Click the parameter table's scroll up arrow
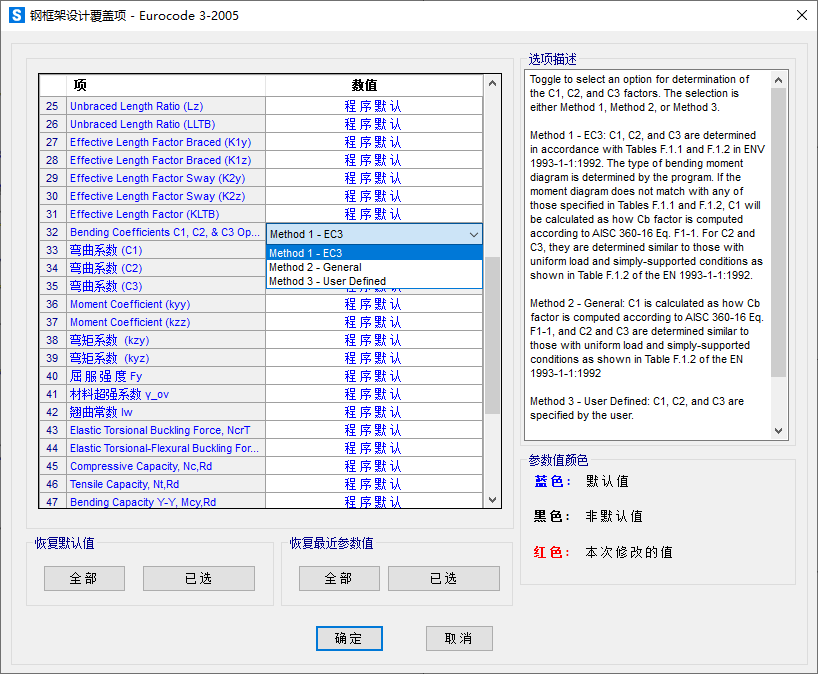The width and height of the screenshot is (818, 674). (492, 86)
